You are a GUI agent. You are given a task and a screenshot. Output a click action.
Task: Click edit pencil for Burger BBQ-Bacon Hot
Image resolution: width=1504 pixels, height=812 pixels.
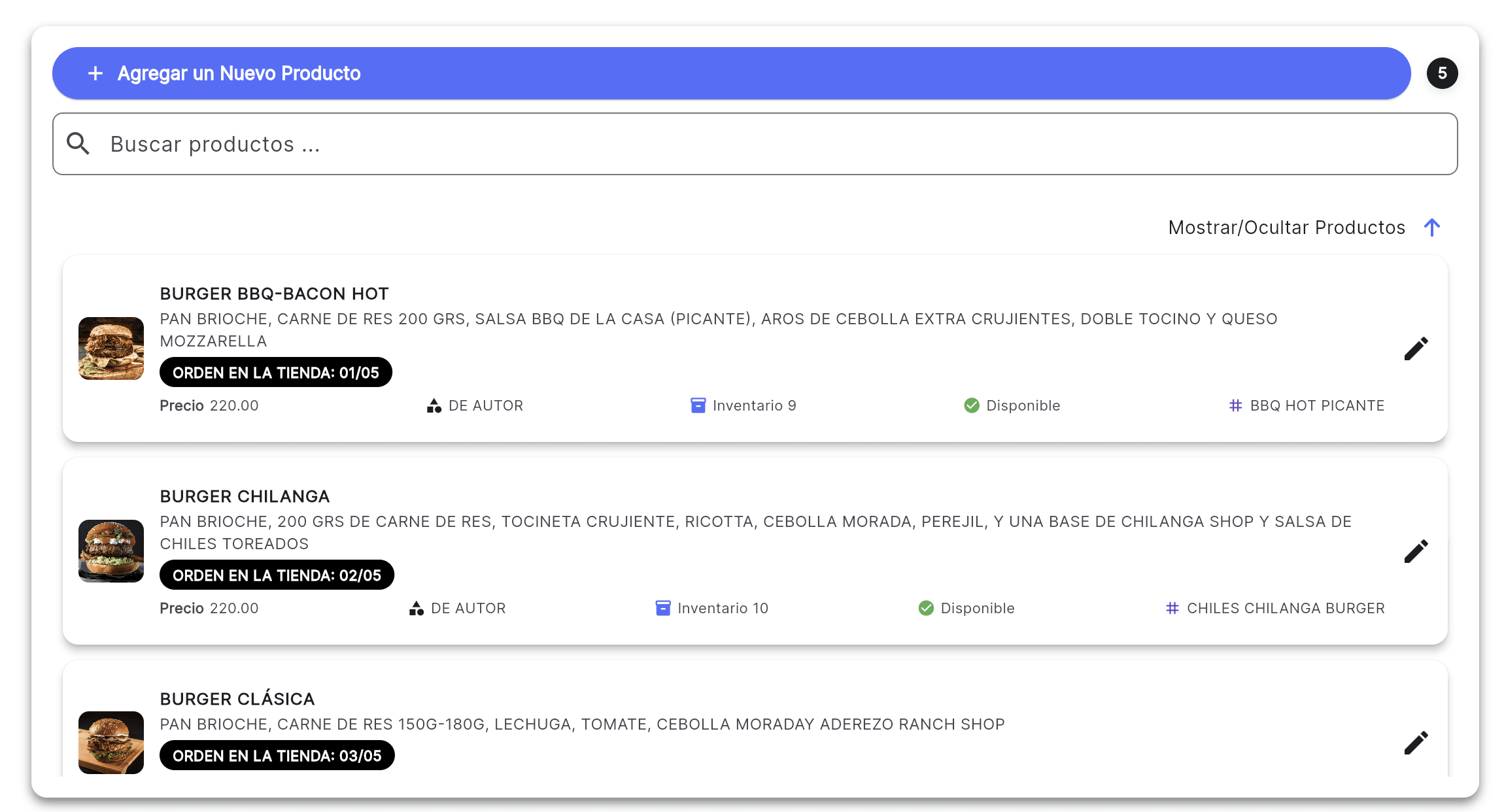1416,348
